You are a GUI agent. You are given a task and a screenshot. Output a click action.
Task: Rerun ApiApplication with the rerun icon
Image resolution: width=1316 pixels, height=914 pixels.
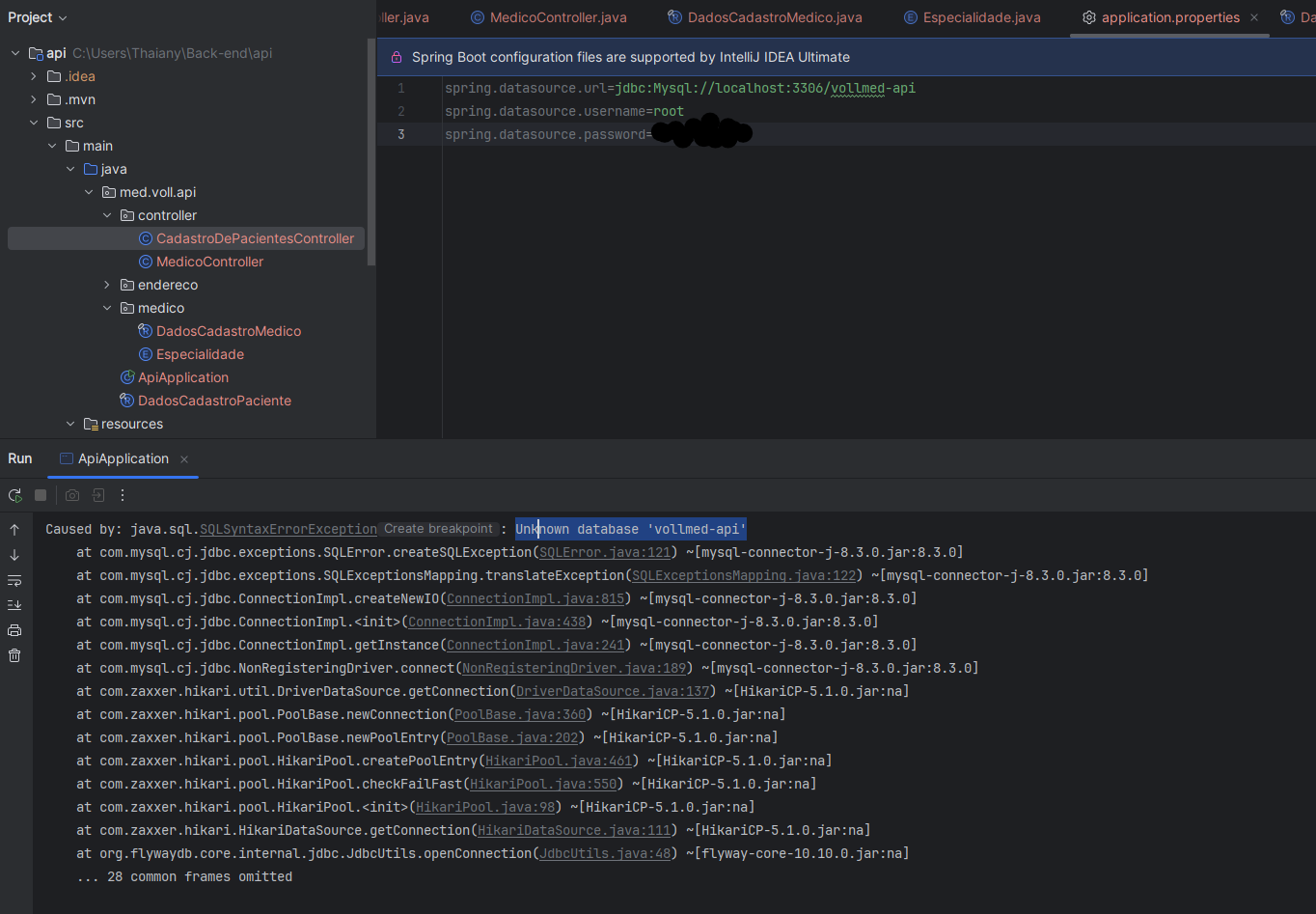pyautogui.click(x=14, y=495)
